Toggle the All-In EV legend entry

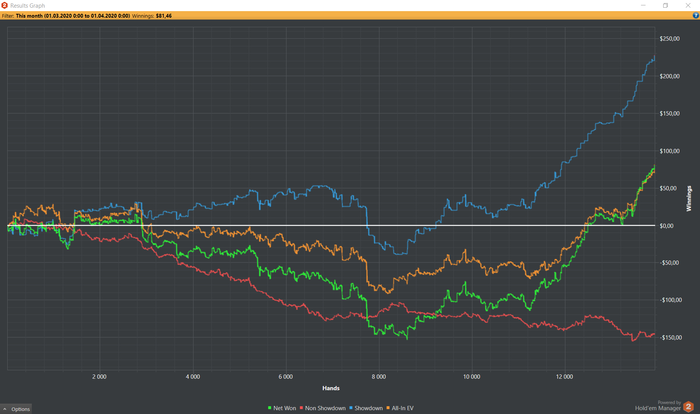(400, 408)
